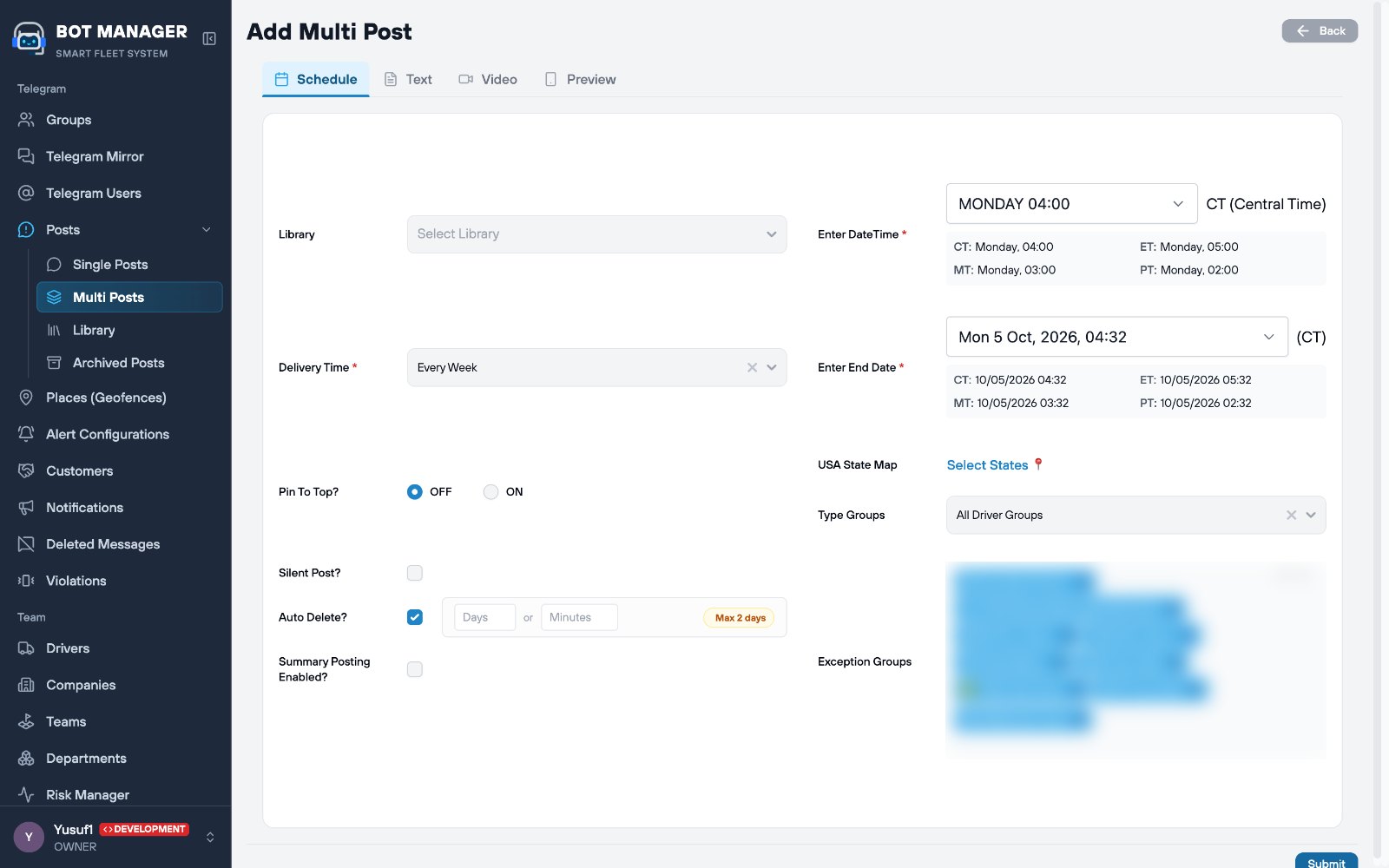This screenshot has height=868, width=1389.
Task: Click the ET: Monday, 05:00 text
Action: (1188, 247)
